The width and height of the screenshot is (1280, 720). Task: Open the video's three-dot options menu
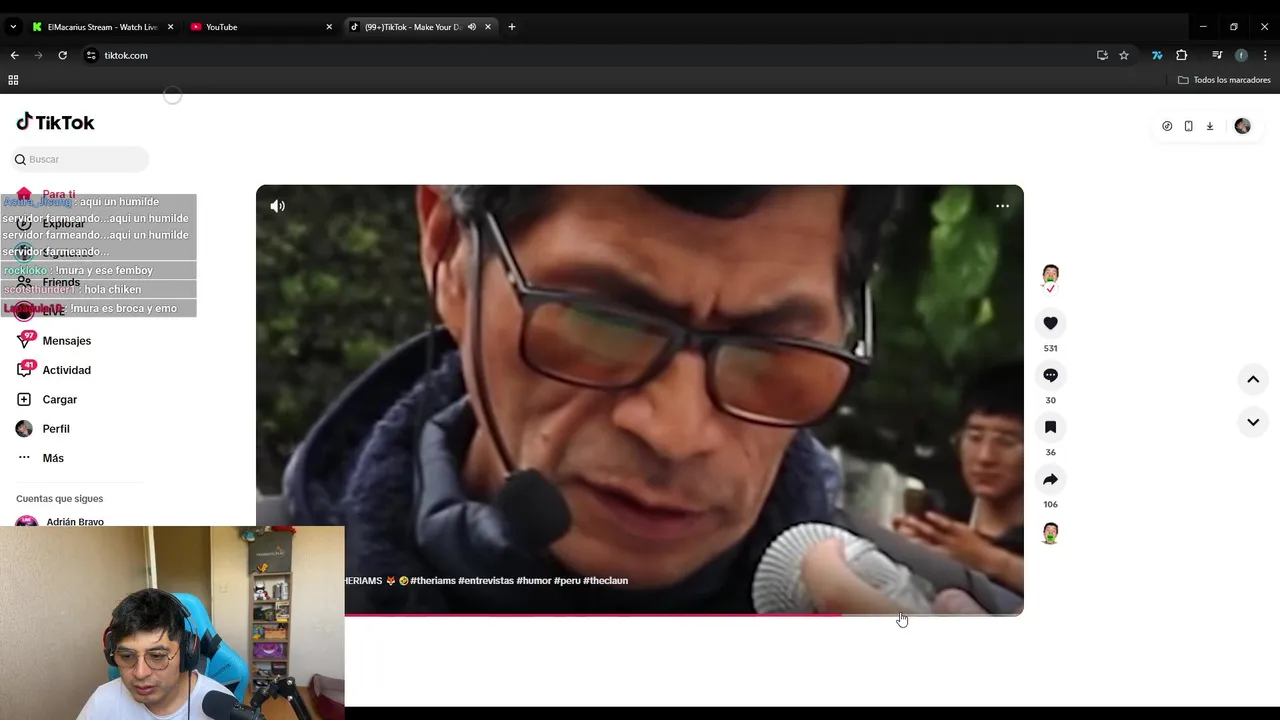(x=1002, y=206)
